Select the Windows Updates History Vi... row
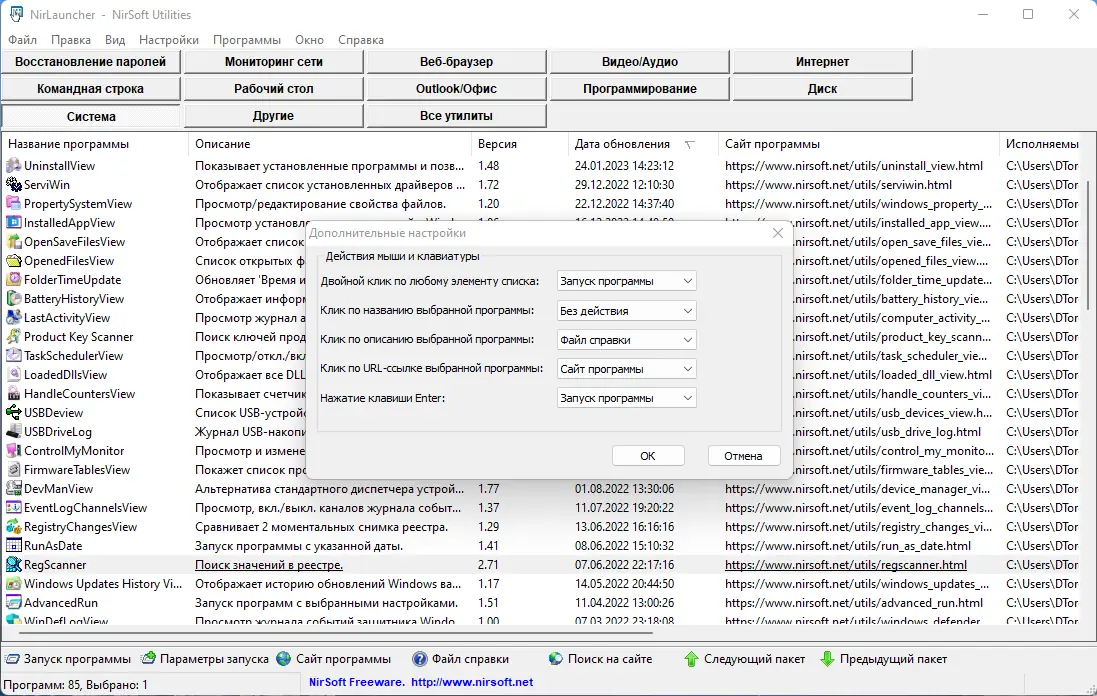Screen dimensions: 1097x696 [x=542, y=583]
